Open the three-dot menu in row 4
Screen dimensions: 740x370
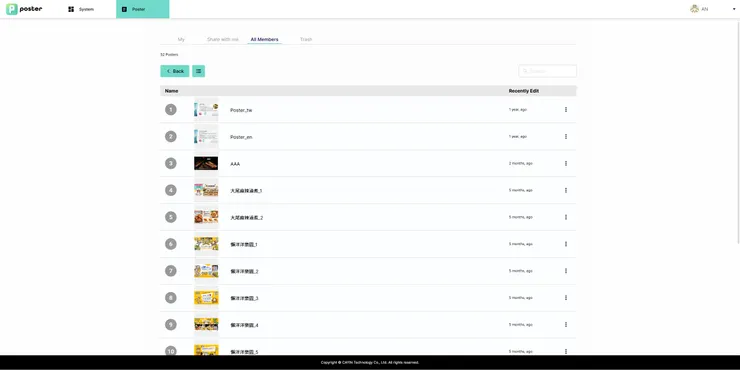(566, 190)
